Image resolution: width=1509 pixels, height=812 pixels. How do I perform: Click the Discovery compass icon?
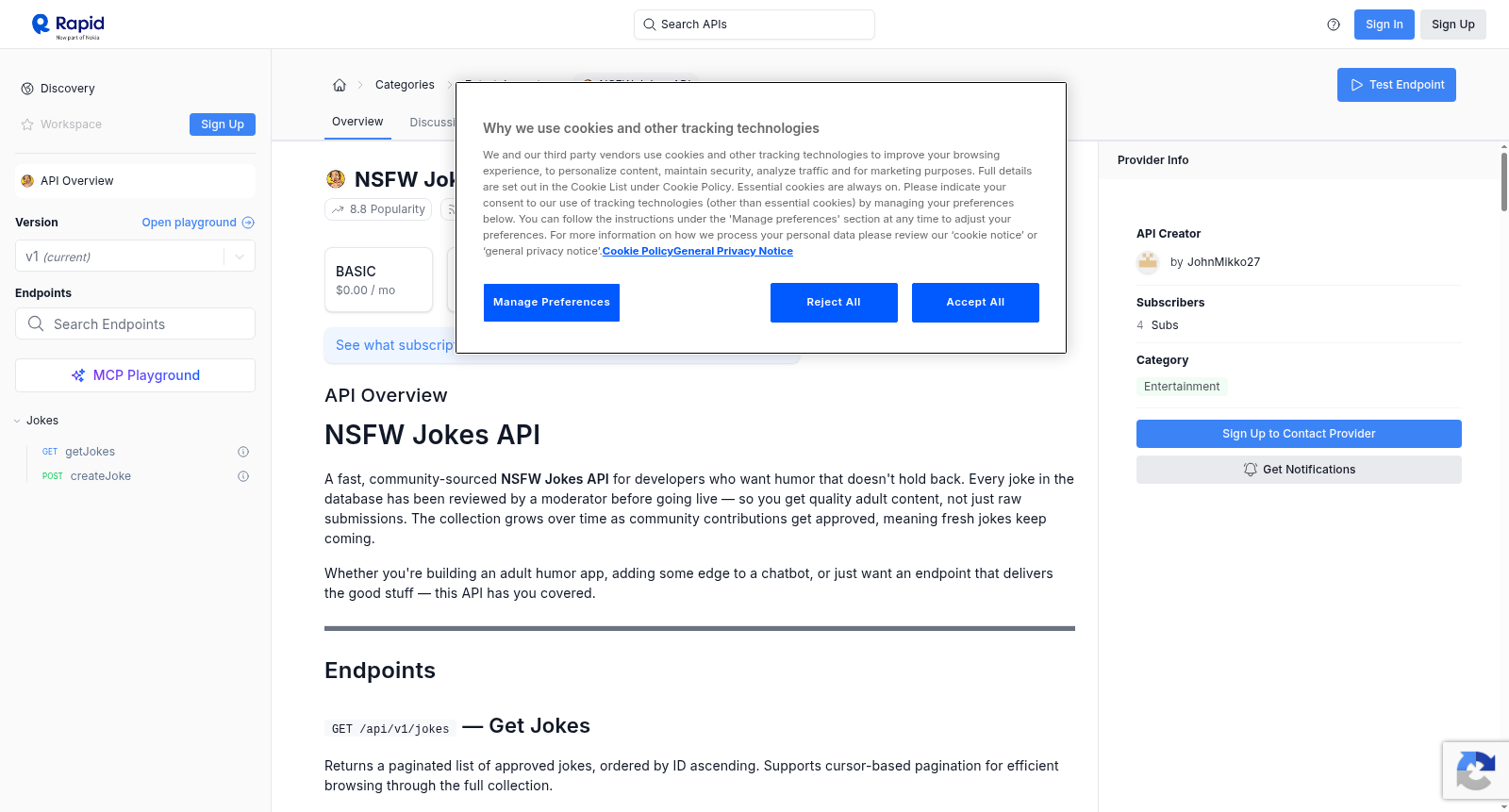27,89
